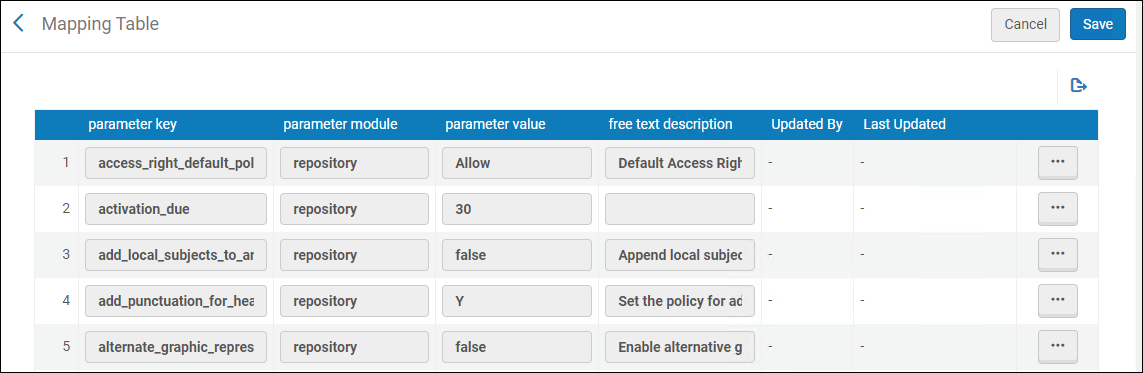Click the repository module field in the activation_due row

tap(354, 209)
